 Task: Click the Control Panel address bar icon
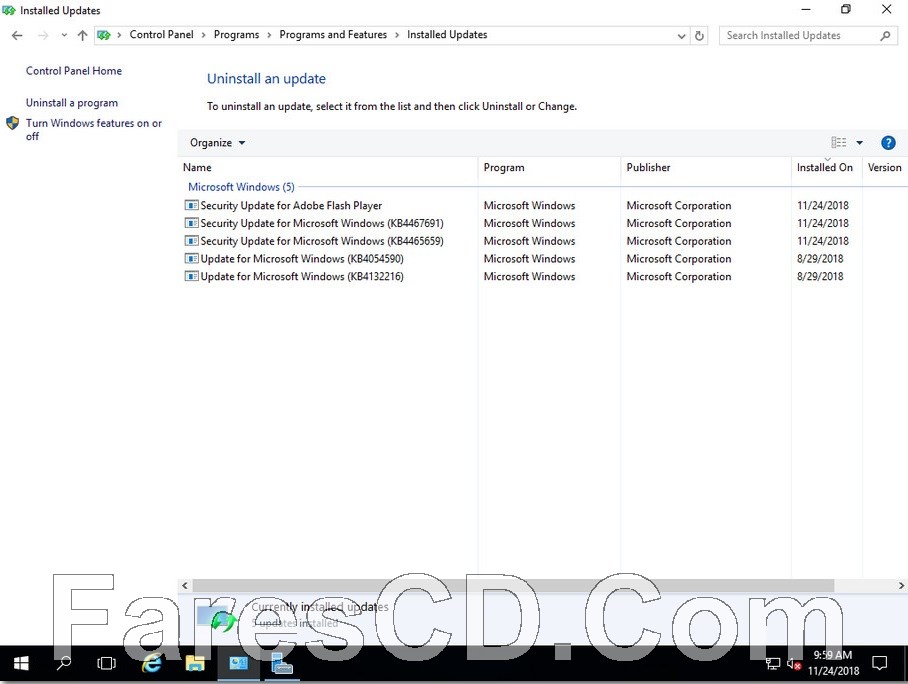(104, 35)
